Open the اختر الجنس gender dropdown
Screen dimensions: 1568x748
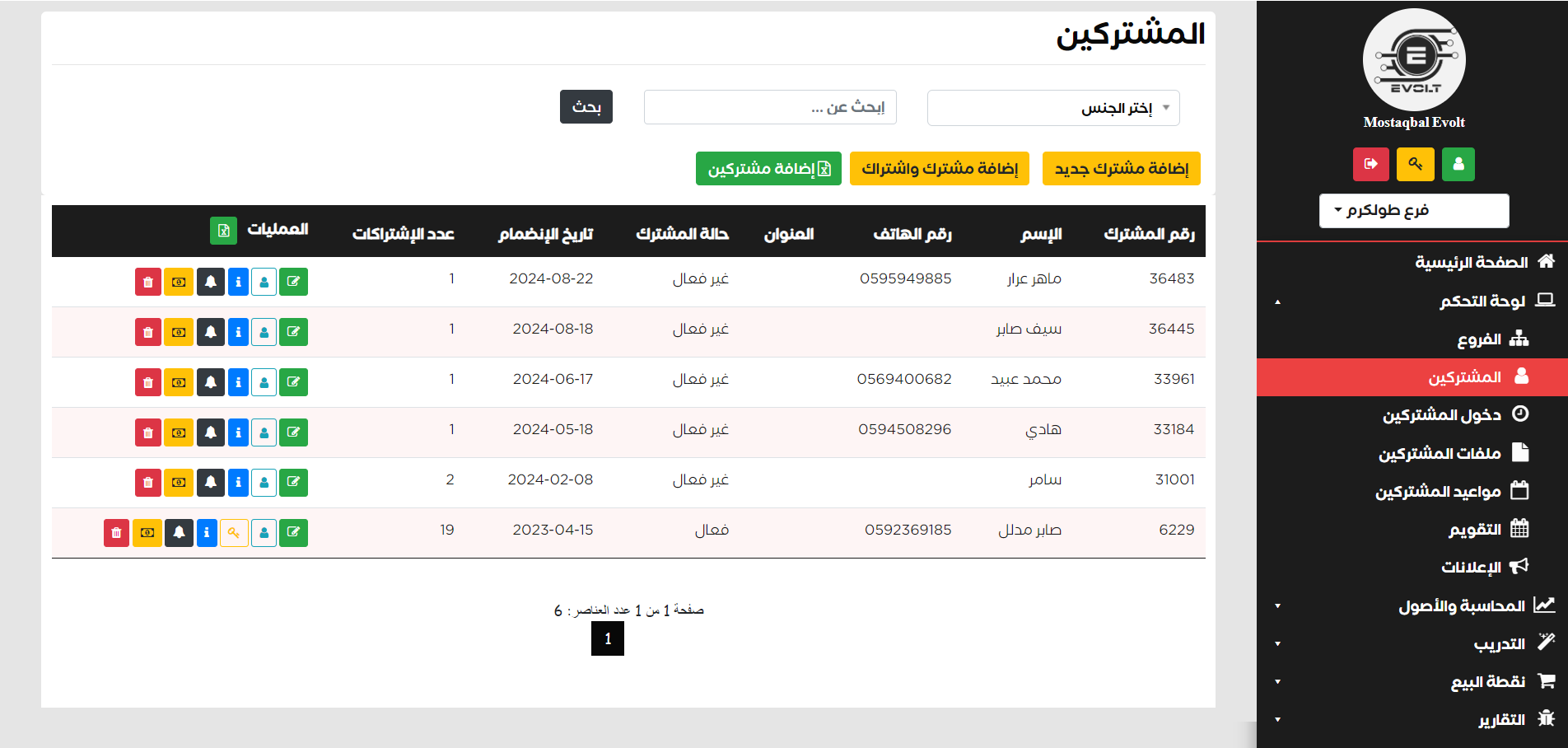pos(1052,108)
